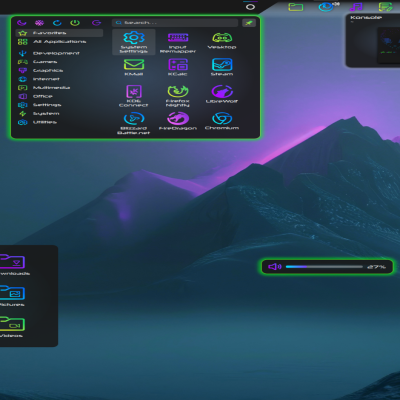Open the Development category
The height and width of the screenshot is (400, 400).
(59, 53)
